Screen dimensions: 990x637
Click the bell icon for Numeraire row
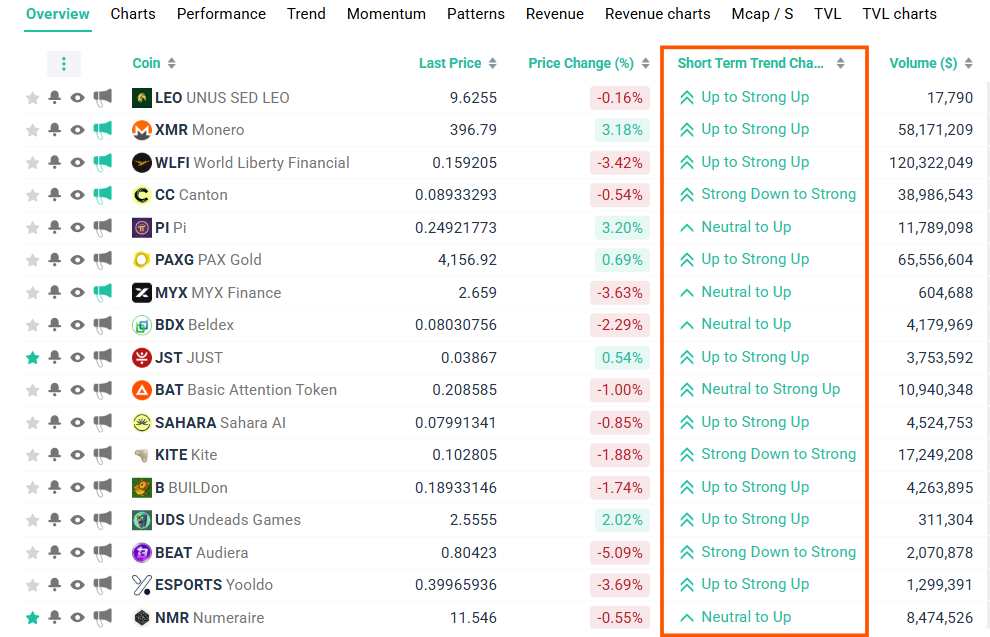coord(55,617)
